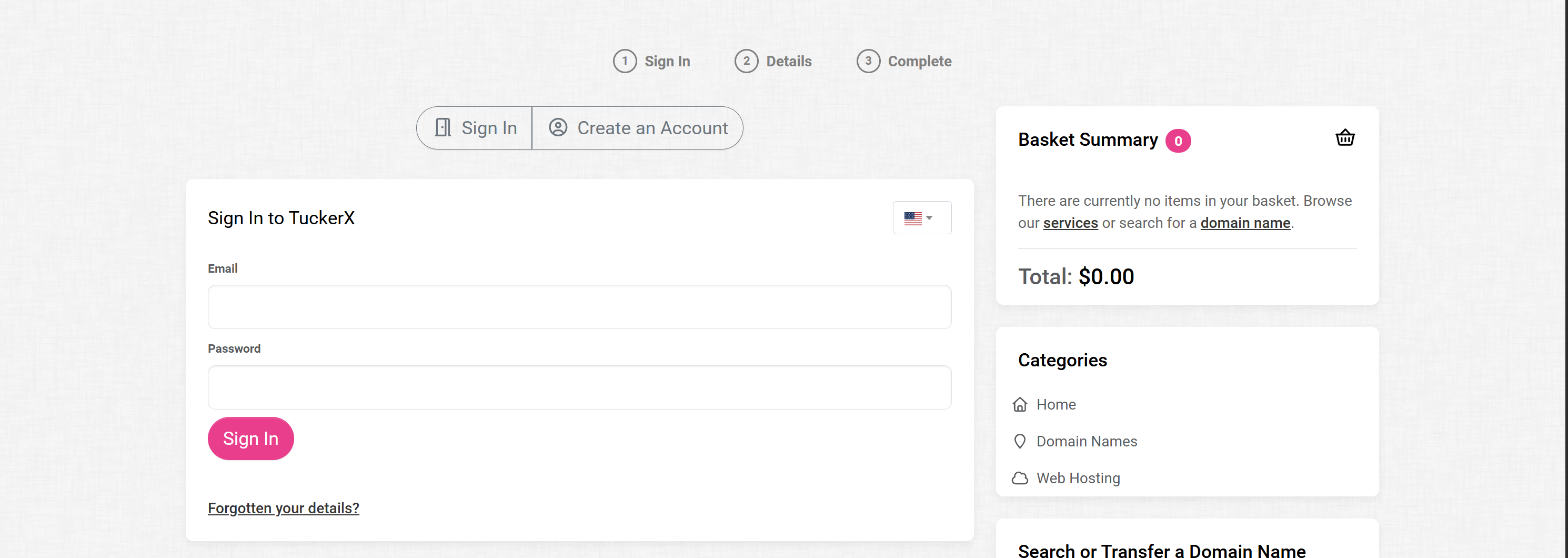Focus the Email input field
The width and height of the screenshot is (1568, 558).
[x=579, y=307]
